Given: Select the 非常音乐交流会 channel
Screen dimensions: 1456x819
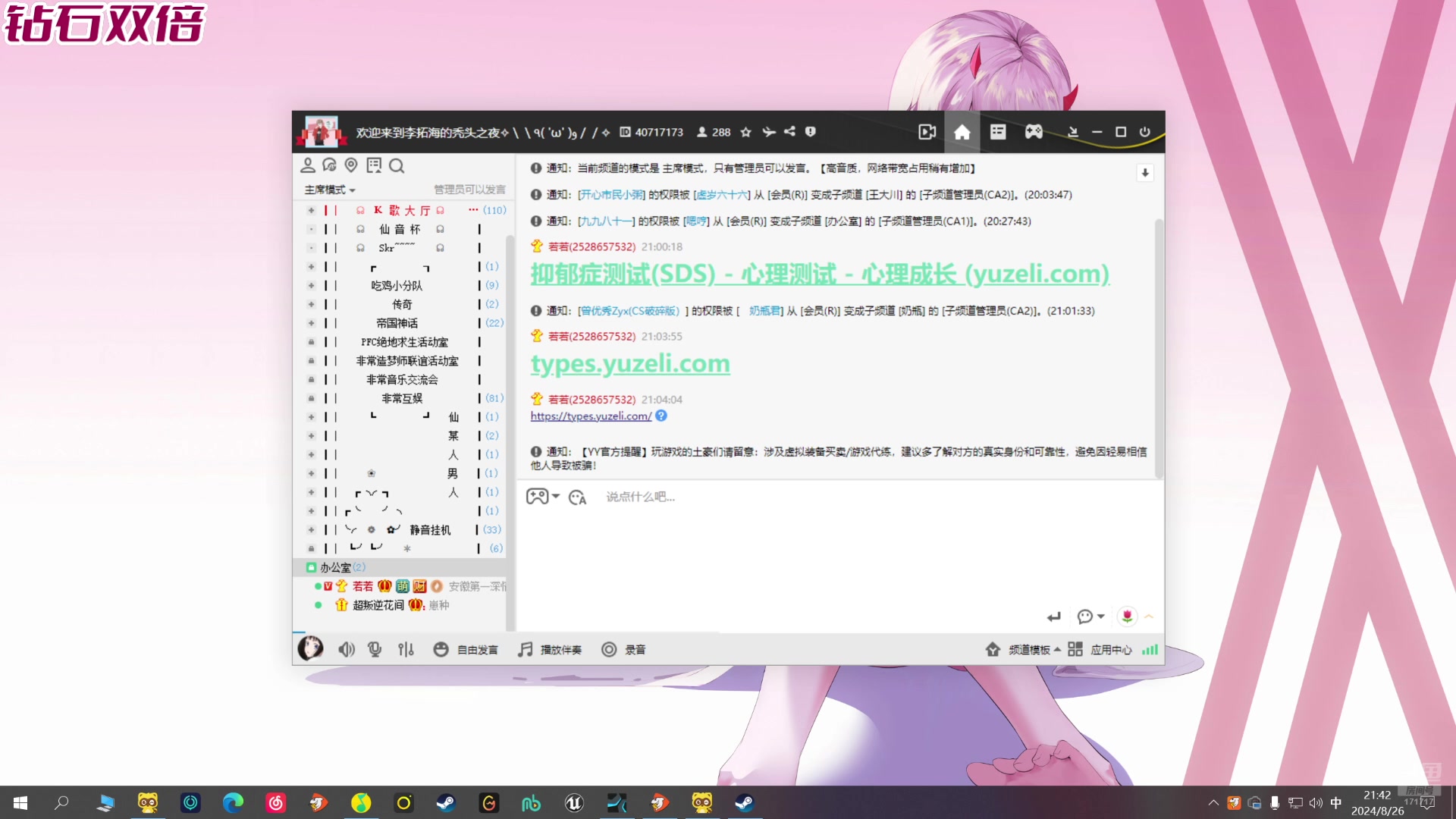Looking at the screenshot, I should click(x=402, y=379).
